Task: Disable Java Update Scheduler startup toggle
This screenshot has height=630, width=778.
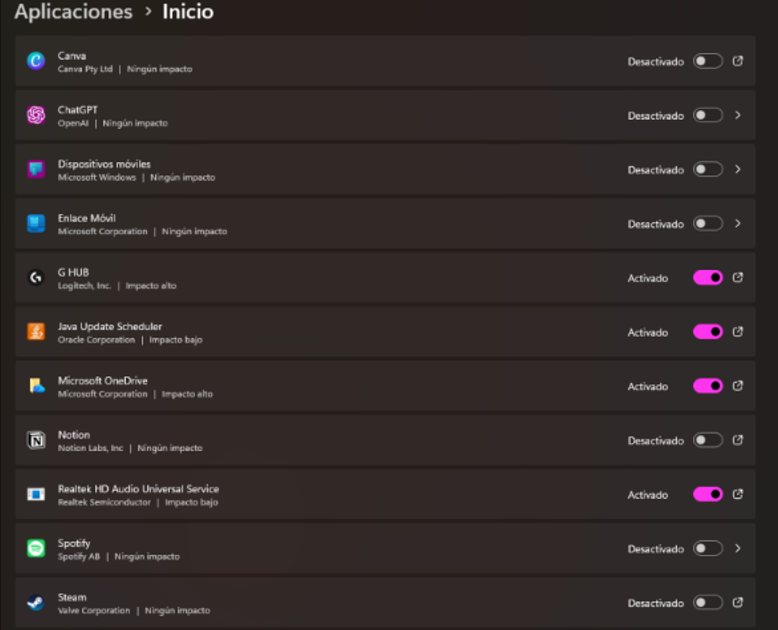Action: pos(708,332)
